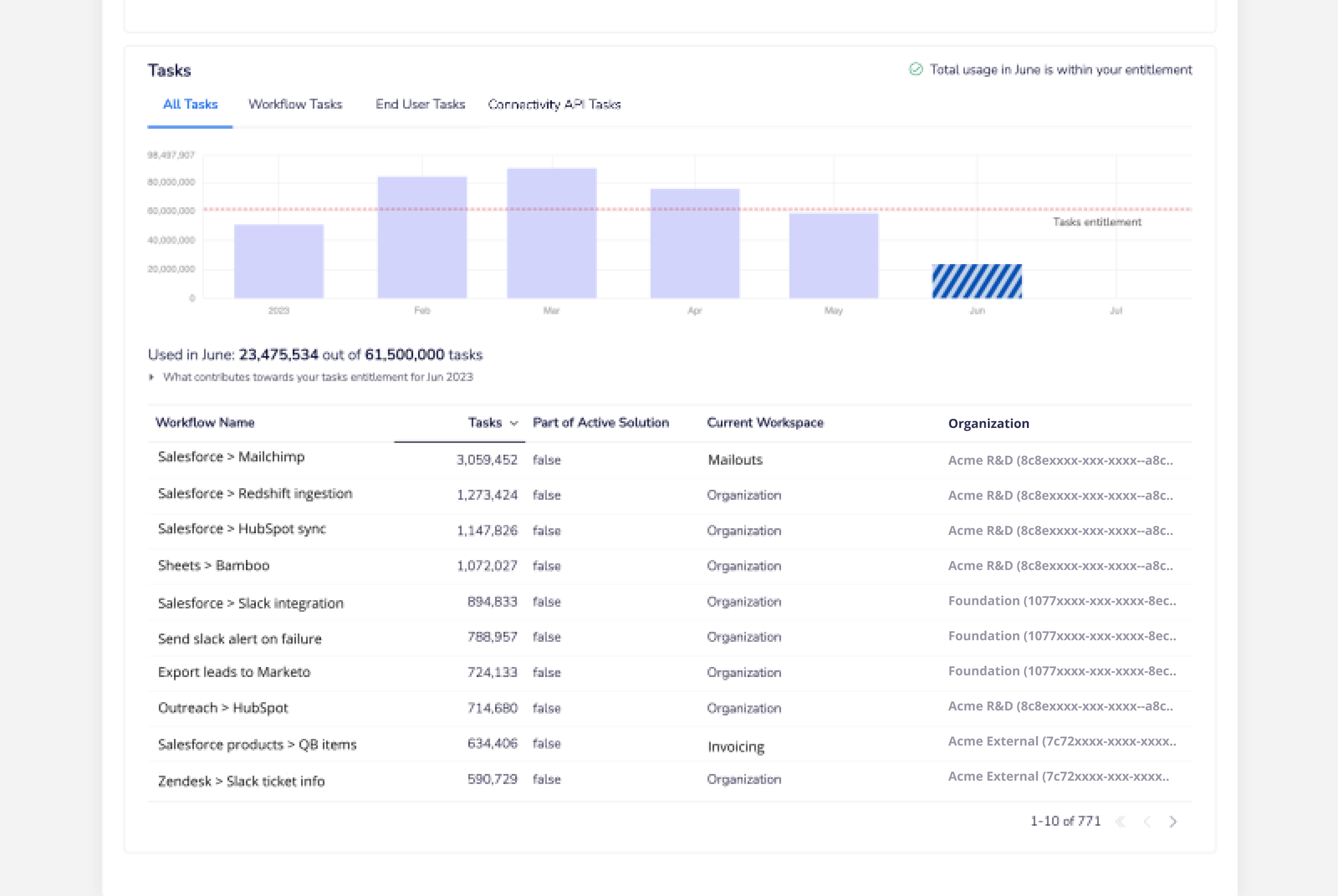Click Mailouts workspace link
The width and height of the screenshot is (1338, 896).
pyautogui.click(x=735, y=460)
